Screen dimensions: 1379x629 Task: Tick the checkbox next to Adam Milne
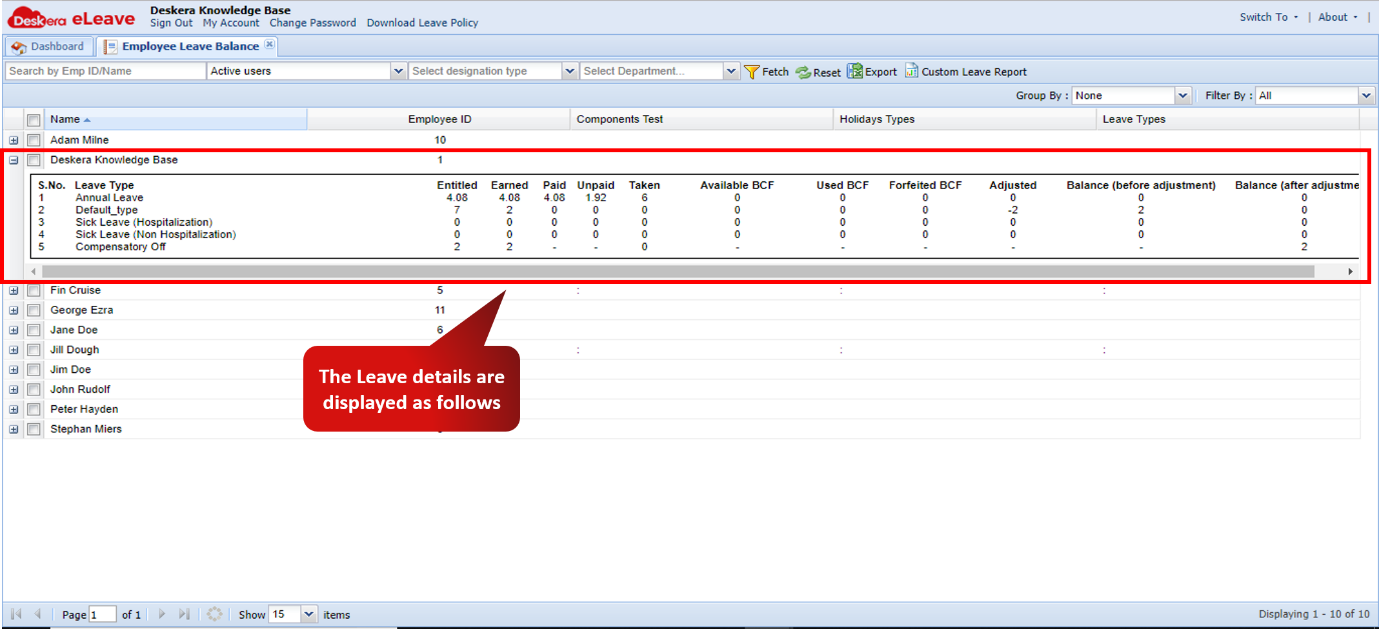point(33,140)
